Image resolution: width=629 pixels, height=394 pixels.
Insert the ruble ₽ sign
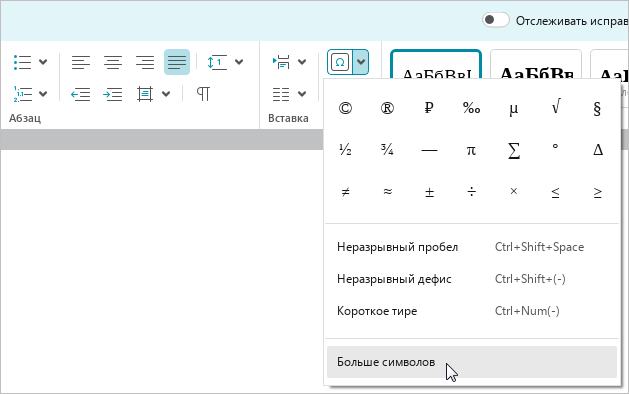[429, 108]
